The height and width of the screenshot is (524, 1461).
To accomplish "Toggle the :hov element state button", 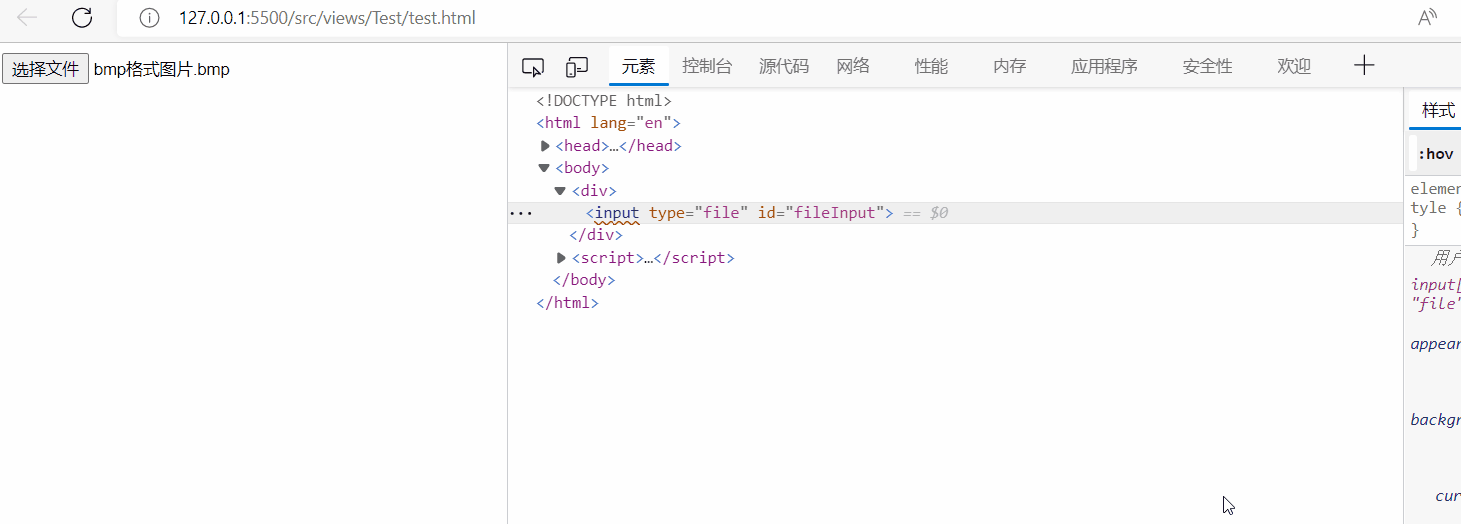I will (x=1436, y=154).
